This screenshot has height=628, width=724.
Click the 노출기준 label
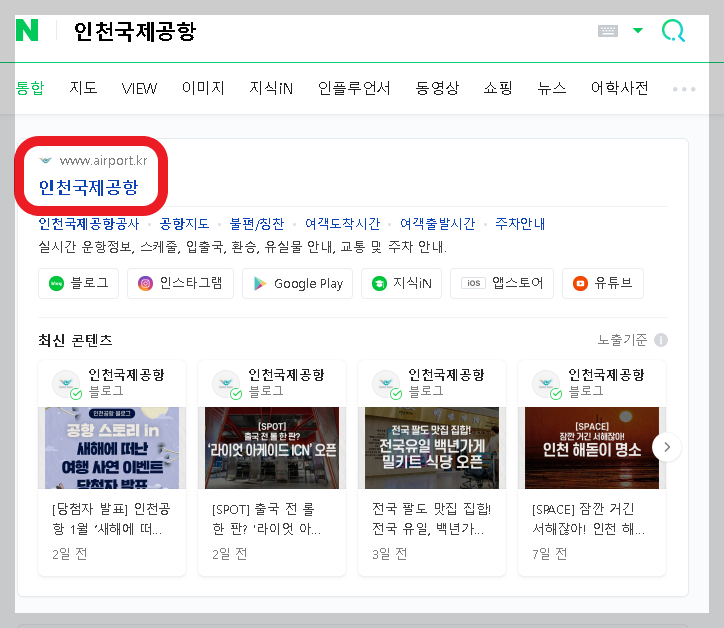(x=622, y=340)
